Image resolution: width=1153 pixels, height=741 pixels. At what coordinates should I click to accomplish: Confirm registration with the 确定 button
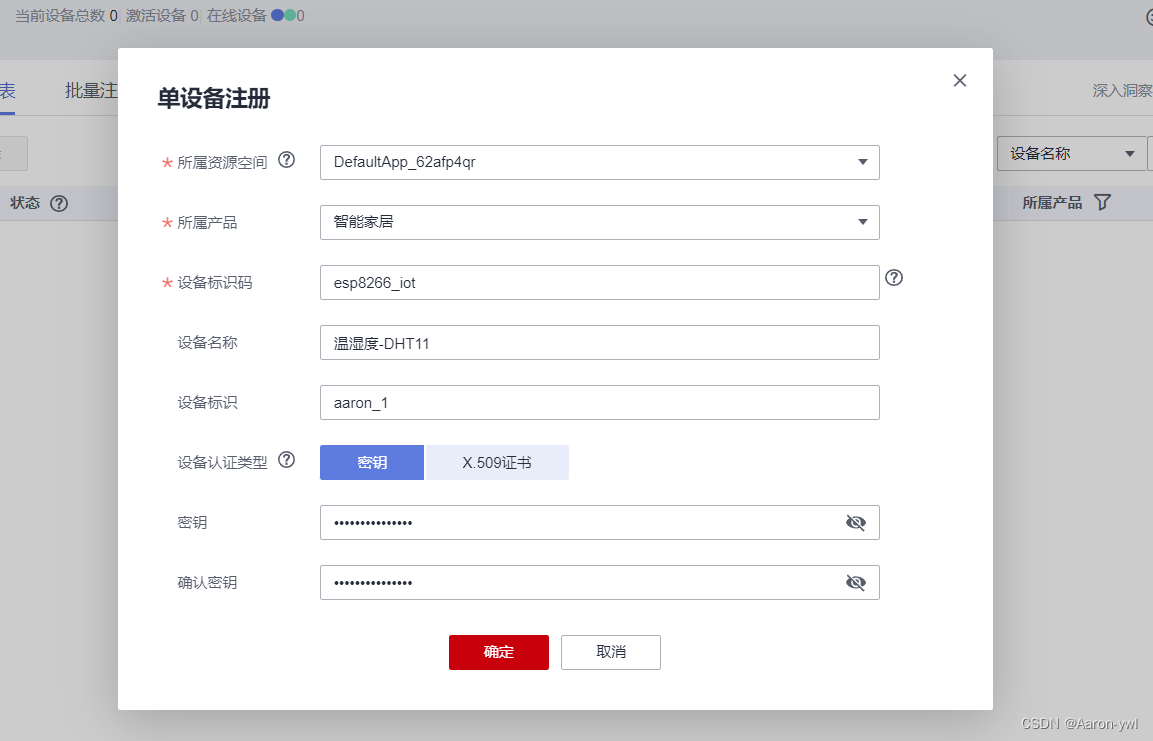click(498, 652)
